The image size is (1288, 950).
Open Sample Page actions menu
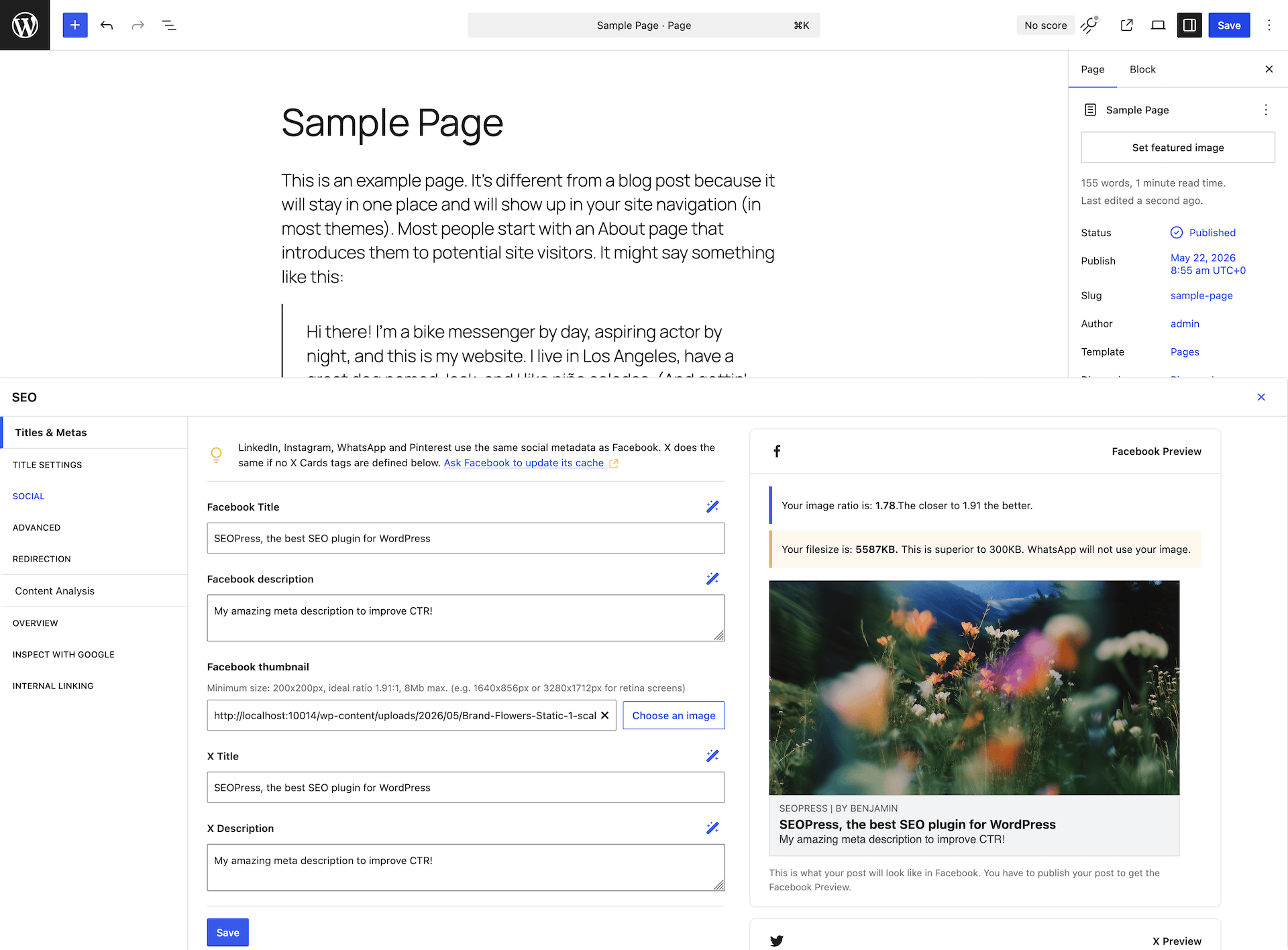coord(1266,109)
